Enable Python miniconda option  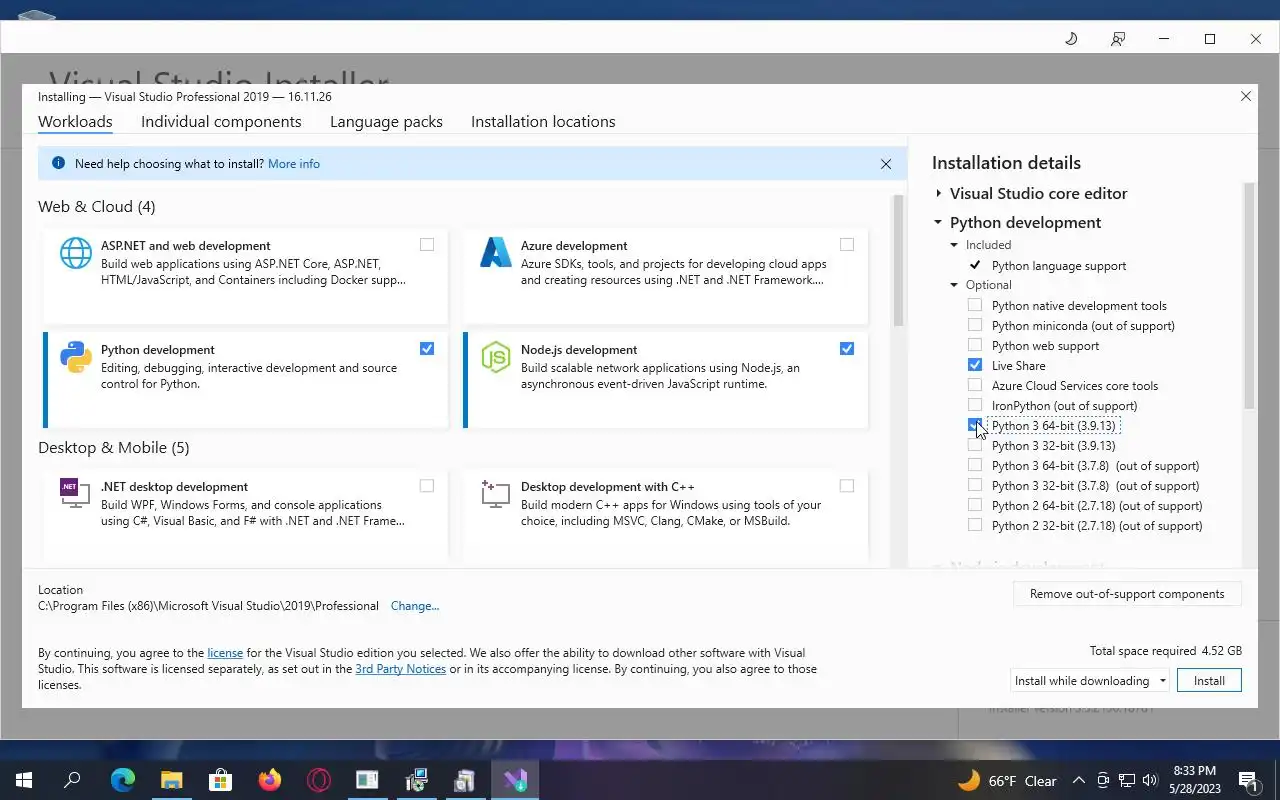(975, 325)
